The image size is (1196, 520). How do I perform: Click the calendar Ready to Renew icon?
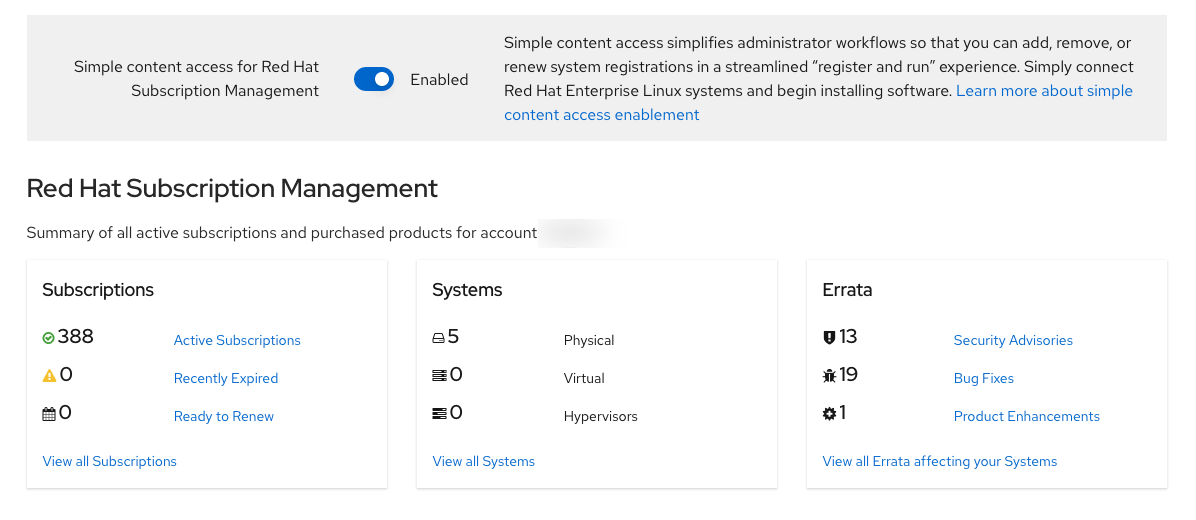[49, 414]
